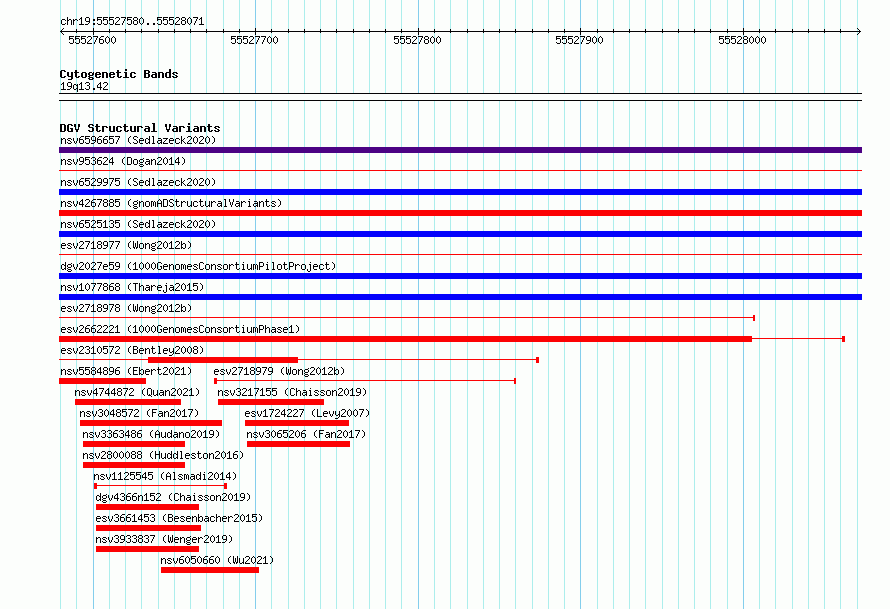Open the nsv3048572 (Fan2017) label
This screenshot has width=890, height=609.
click(x=140, y=413)
